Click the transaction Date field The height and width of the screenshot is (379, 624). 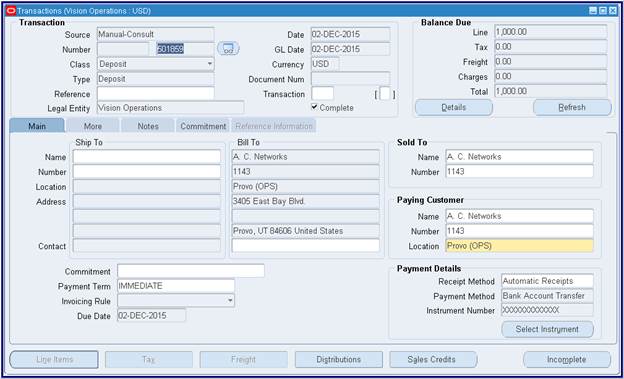click(351, 34)
